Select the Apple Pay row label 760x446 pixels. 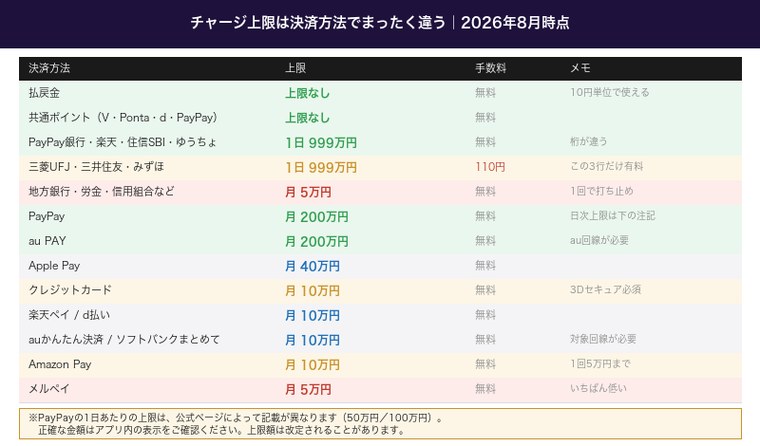(54, 266)
